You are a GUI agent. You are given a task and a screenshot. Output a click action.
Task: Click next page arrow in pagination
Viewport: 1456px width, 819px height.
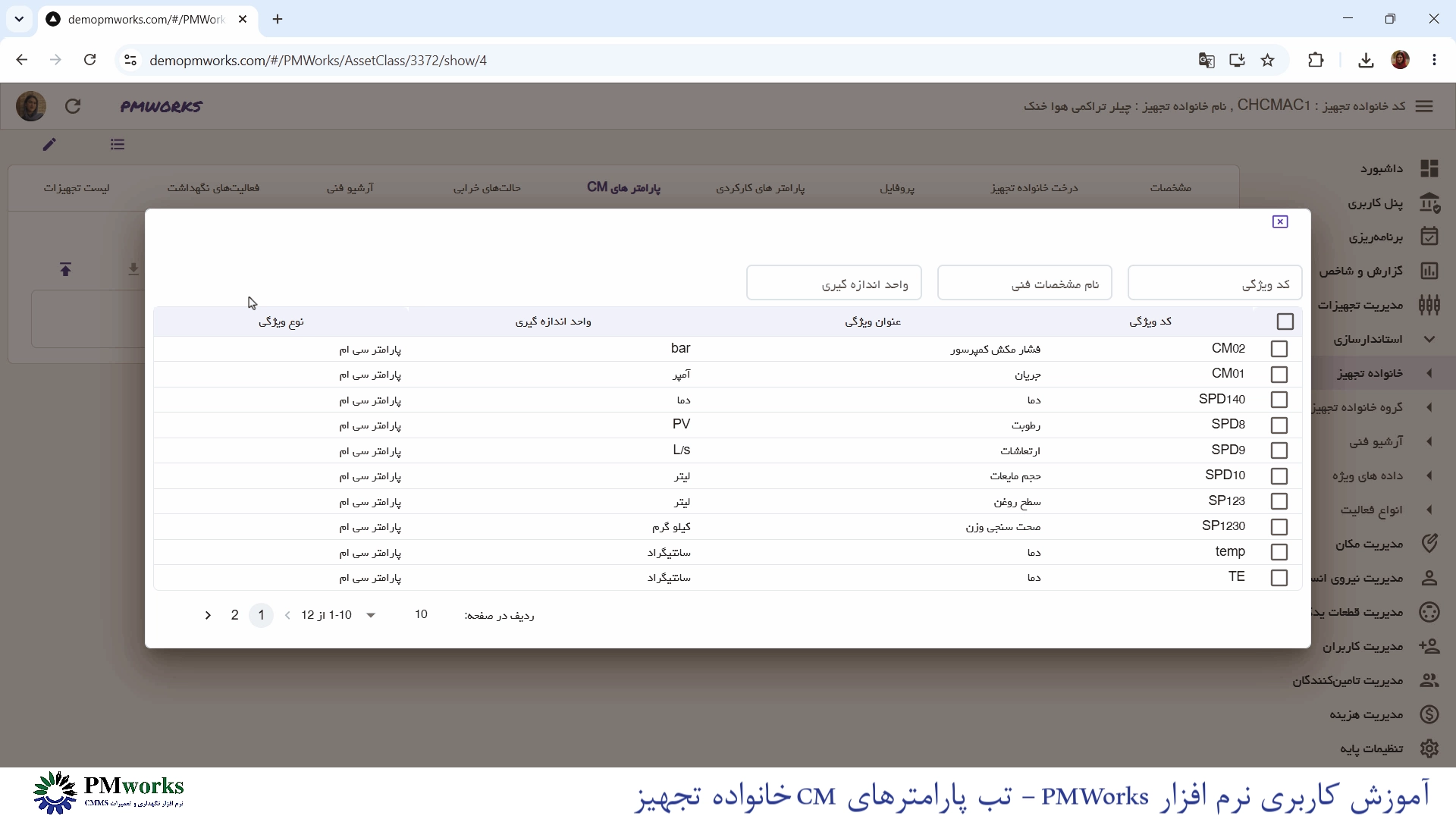(x=208, y=615)
